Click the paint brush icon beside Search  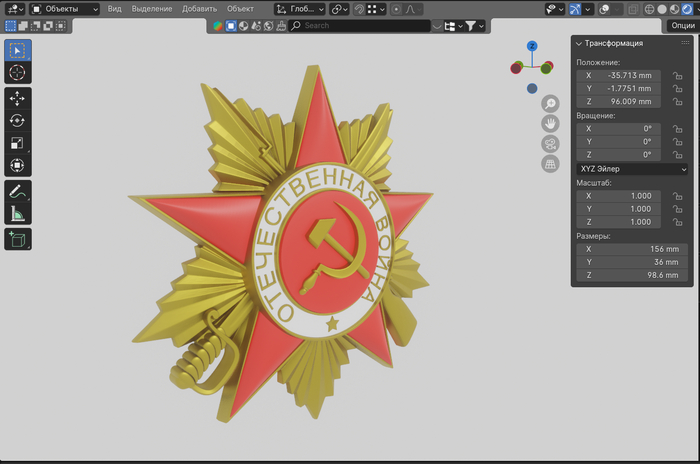coord(281,26)
